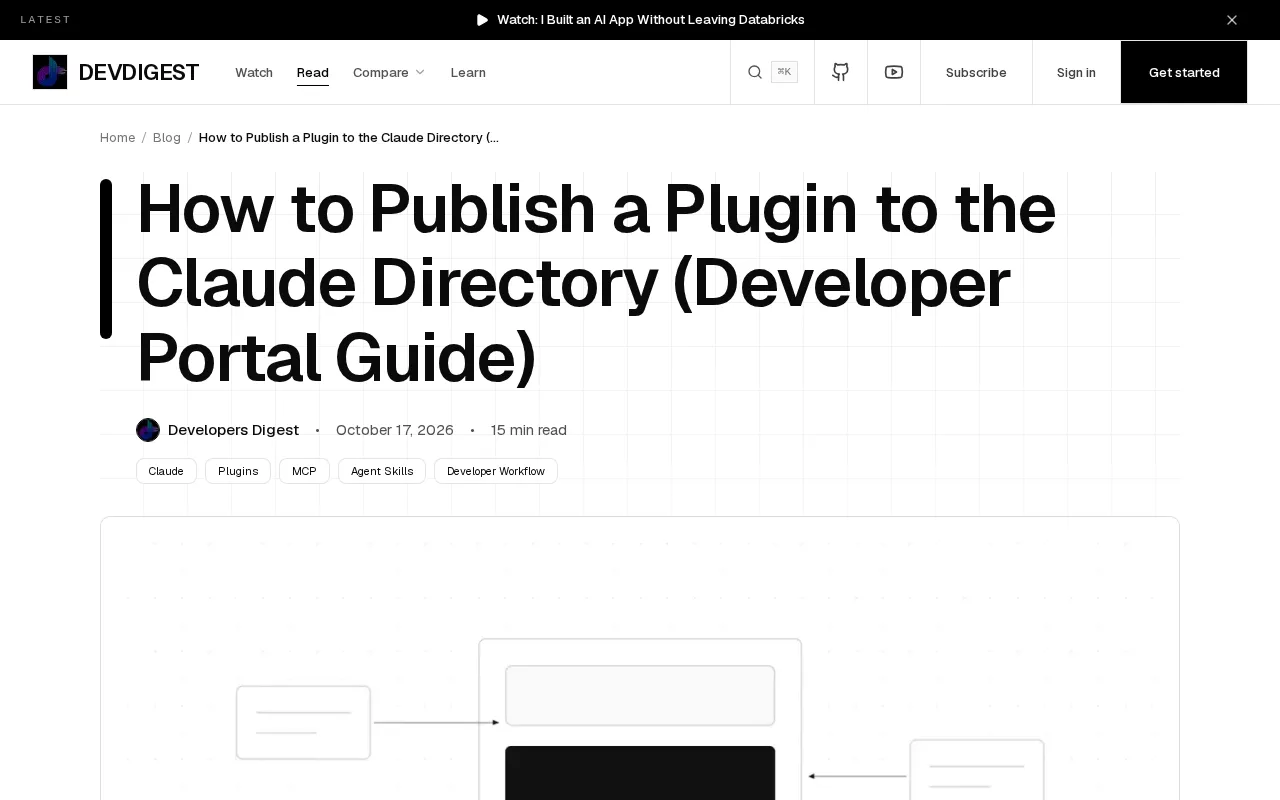This screenshot has width=1280, height=800.
Task: Select the MCP tag
Action: tap(304, 471)
